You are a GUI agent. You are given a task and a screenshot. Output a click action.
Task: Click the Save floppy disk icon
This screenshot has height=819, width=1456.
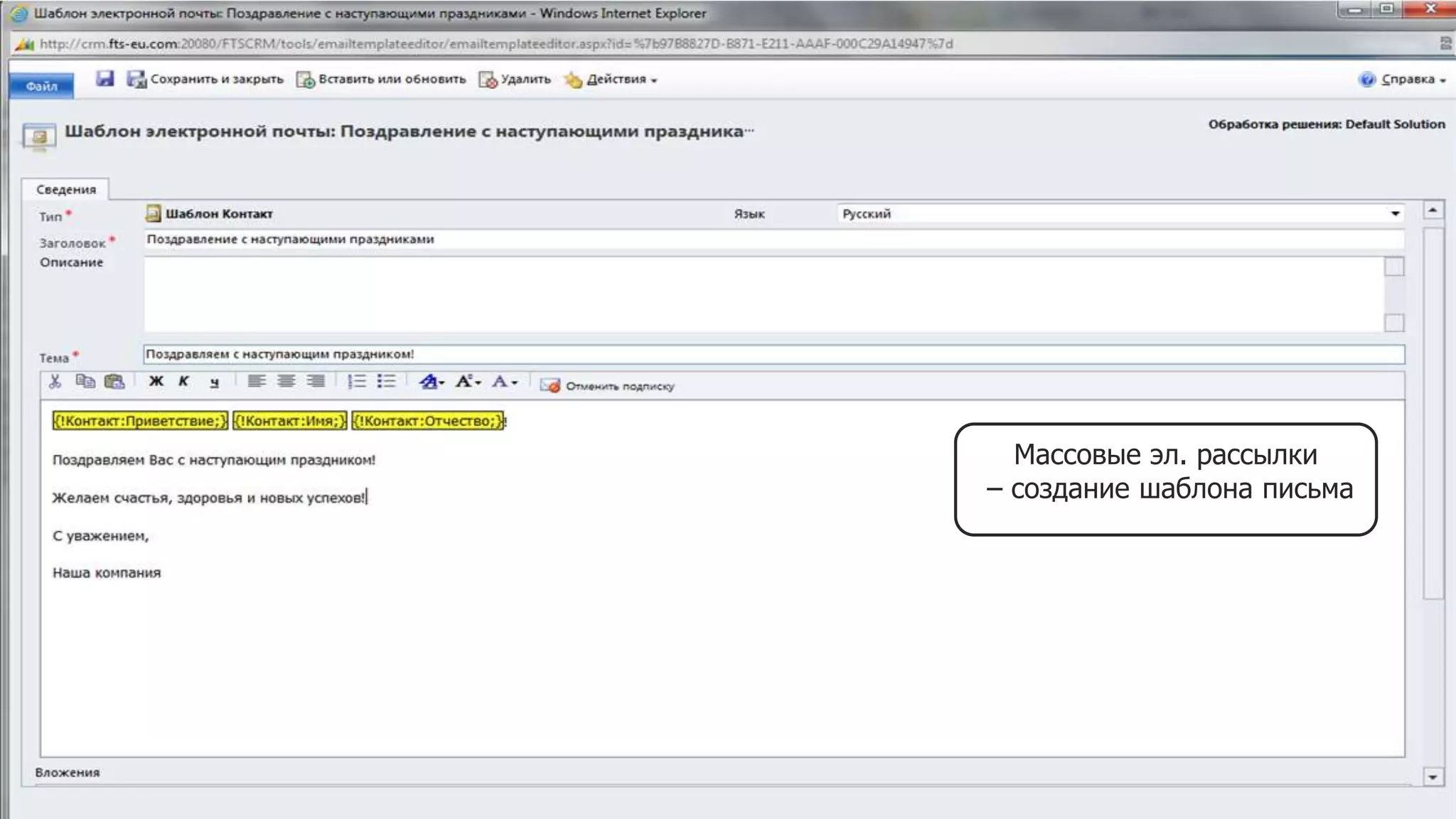(105, 79)
